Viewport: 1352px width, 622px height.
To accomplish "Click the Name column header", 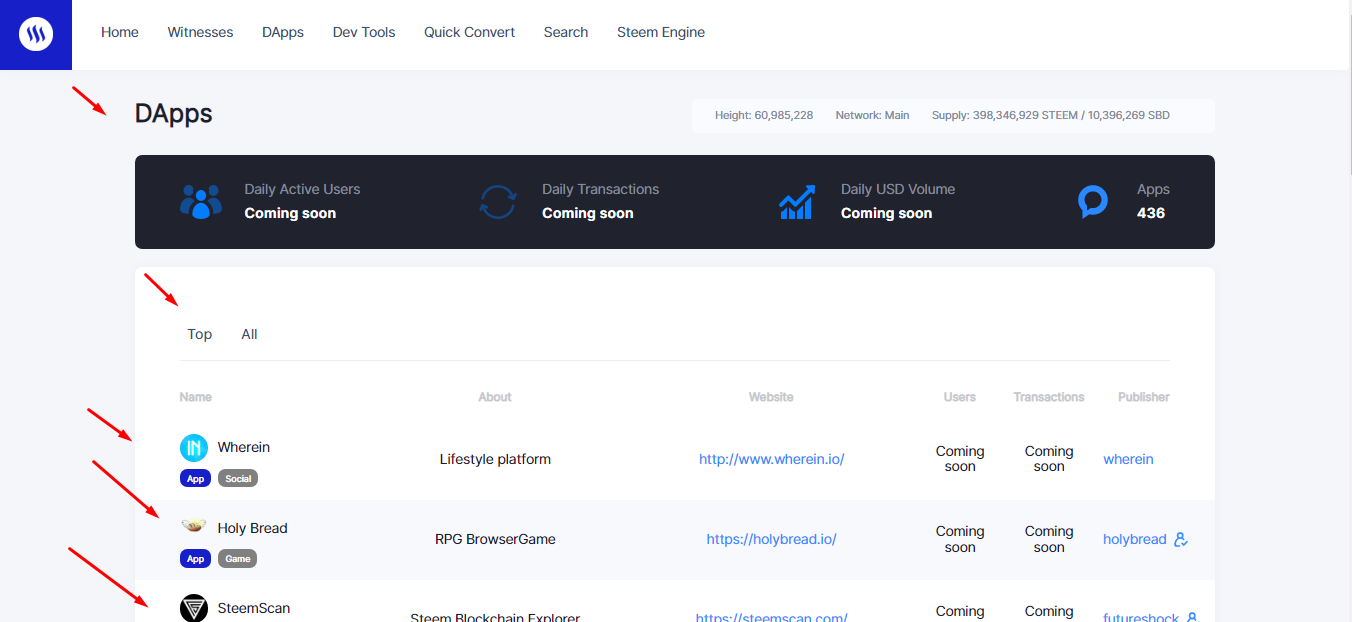I will click(x=196, y=397).
